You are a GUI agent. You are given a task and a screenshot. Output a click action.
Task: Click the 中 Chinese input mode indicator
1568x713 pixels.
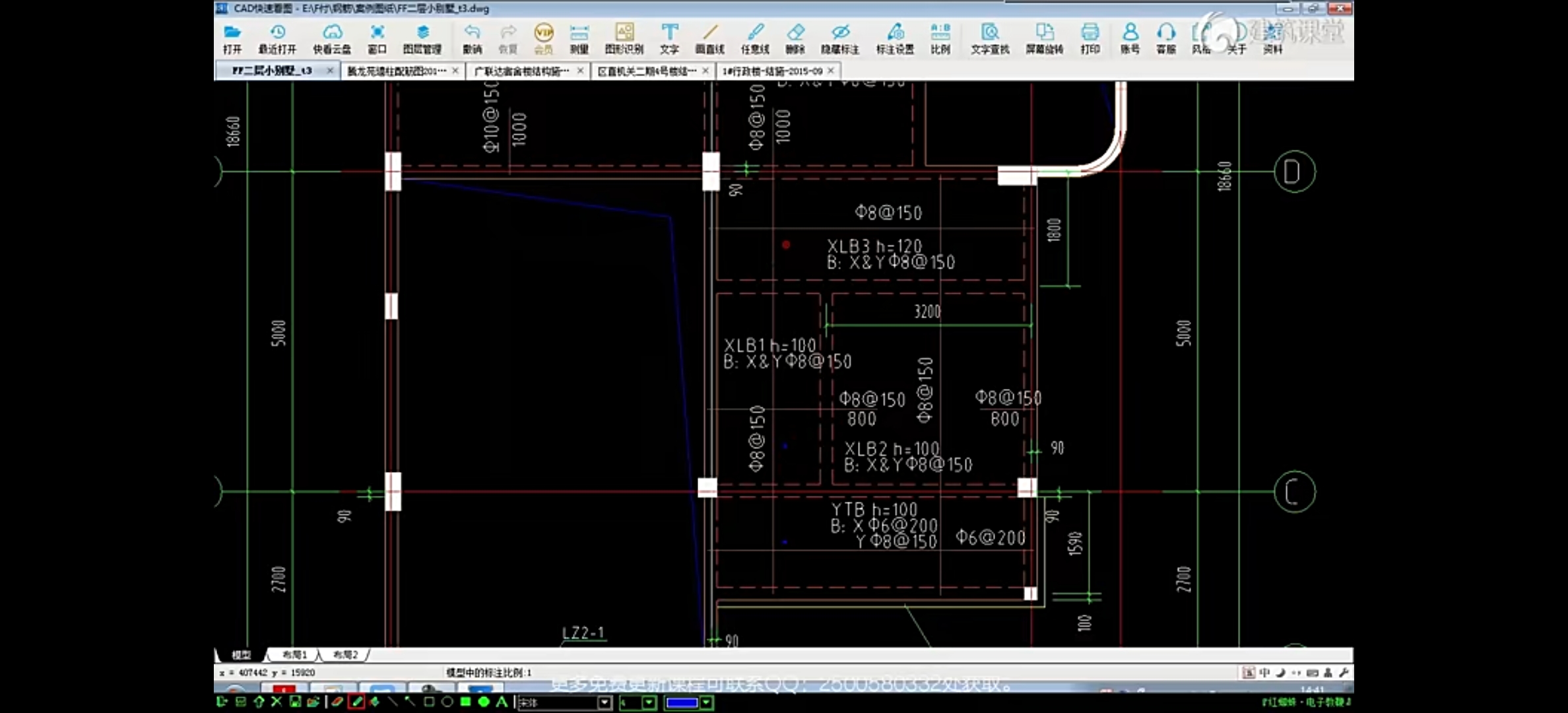1264,673
